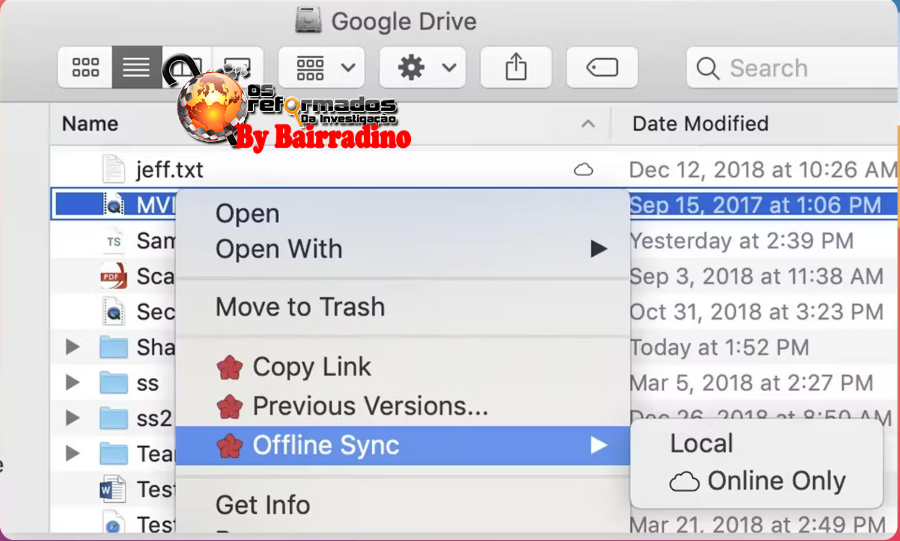Viewport: 900px width, 541px height.
Task: Open the gear Action menu
Action: point(422,68)
